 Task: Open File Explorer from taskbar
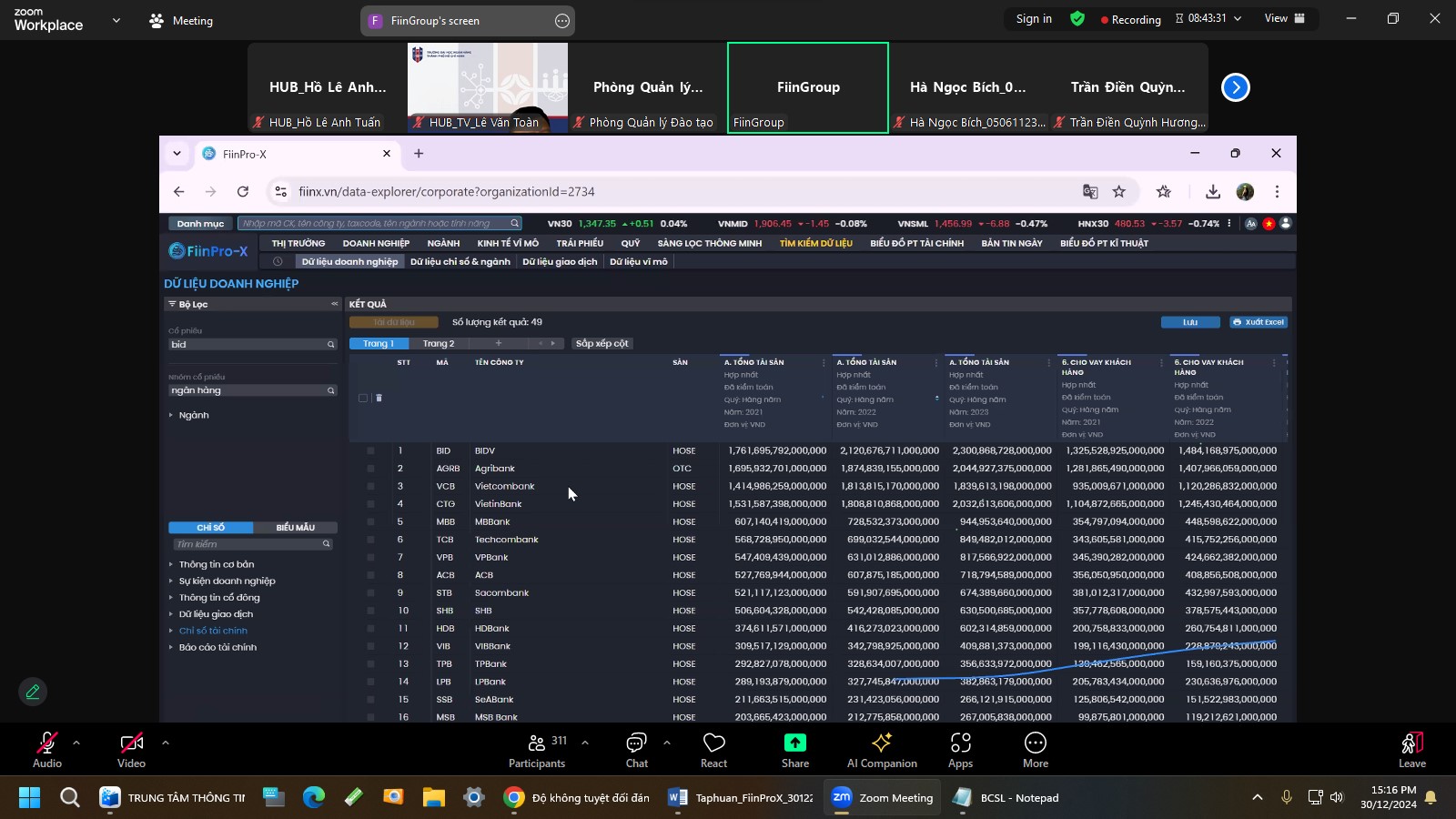[x=433, y=798]
